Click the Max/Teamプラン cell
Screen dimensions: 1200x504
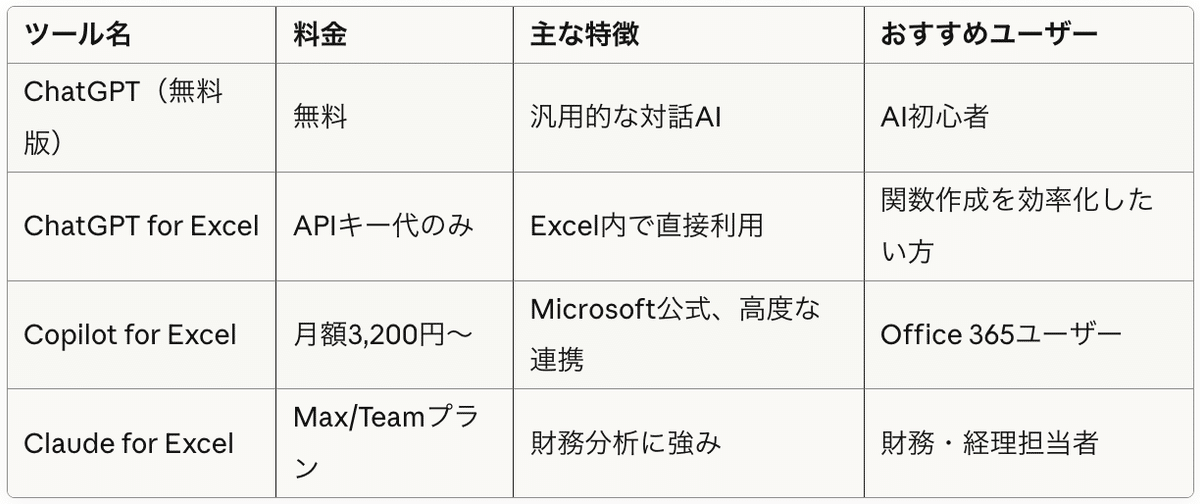tap(386, 443)
